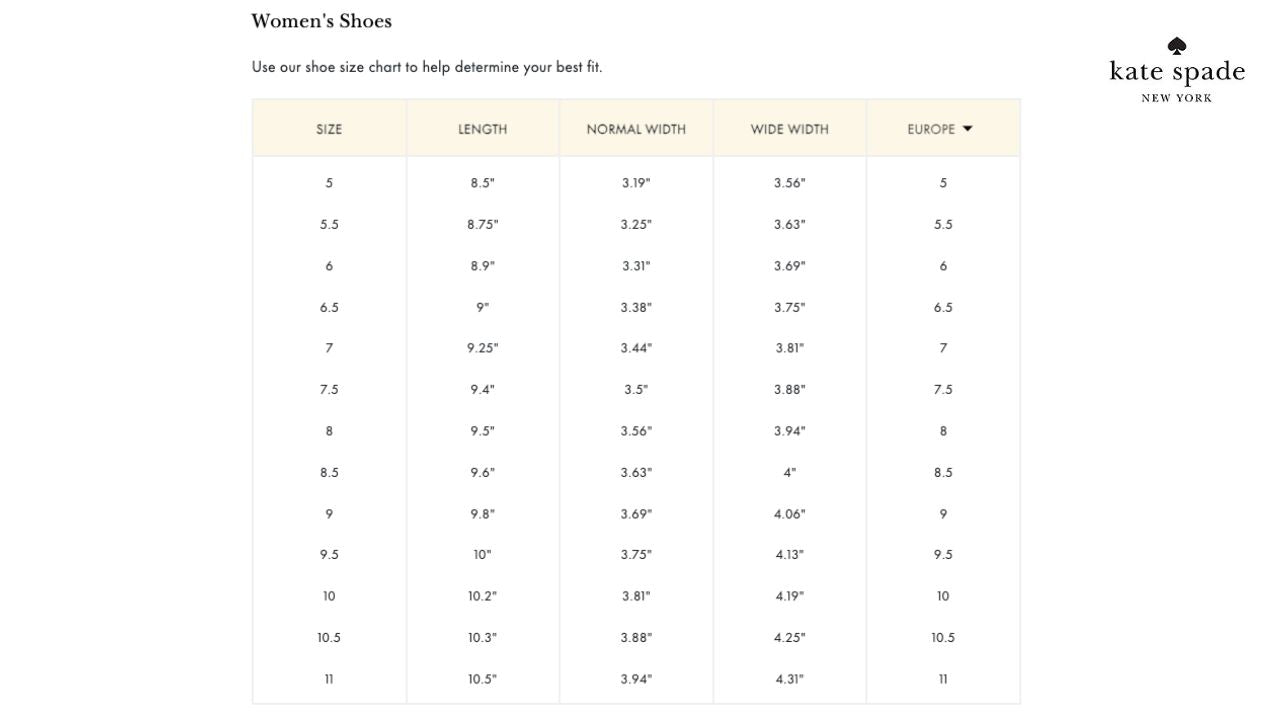Click the kate spade wordmark
The width and height of the screenshot is (1280, 720).
click(x=1177, y=72)
